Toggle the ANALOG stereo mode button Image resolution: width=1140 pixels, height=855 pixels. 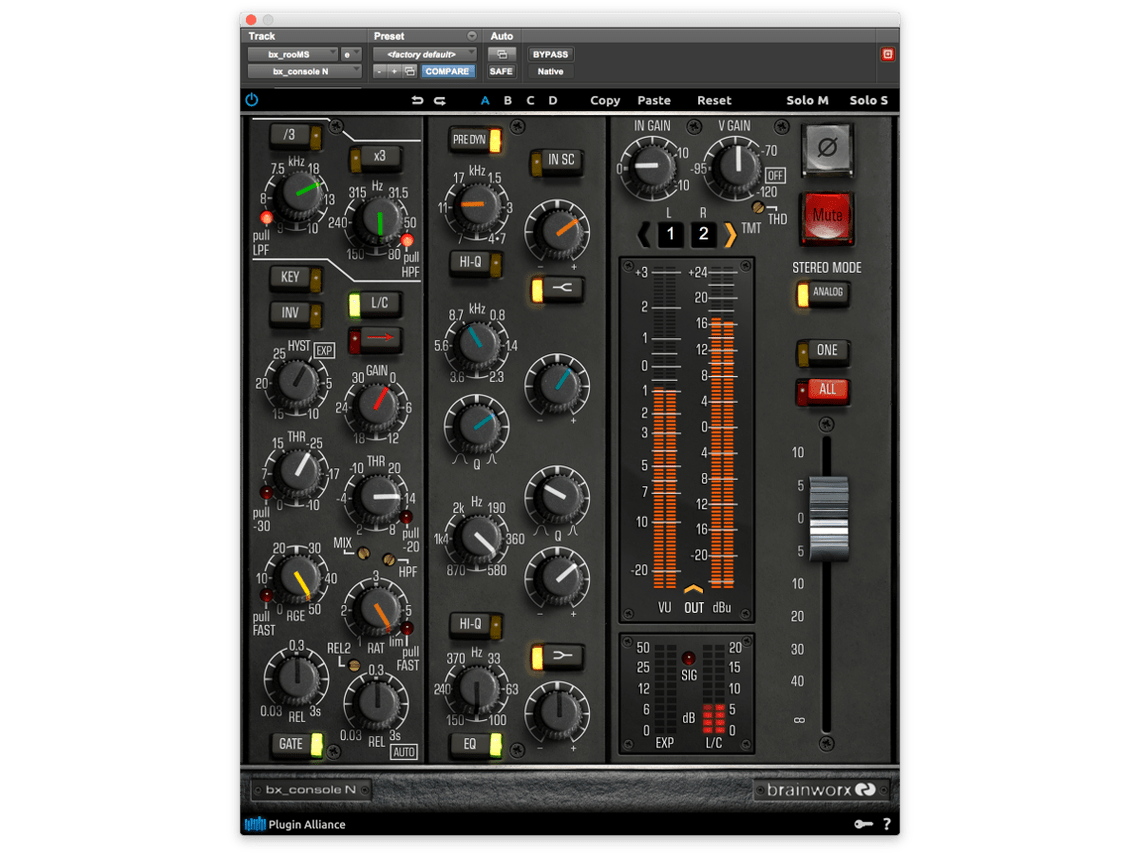click(x=823, y=294)
